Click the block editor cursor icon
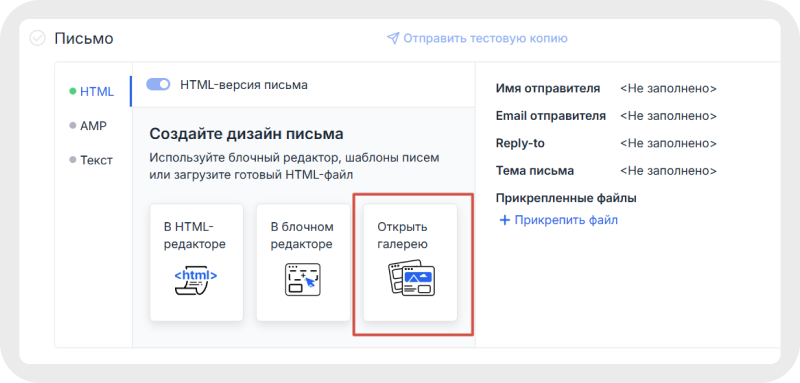Viewport: 800px width, 383px height. pyautogui.click(x=303, y=279)
